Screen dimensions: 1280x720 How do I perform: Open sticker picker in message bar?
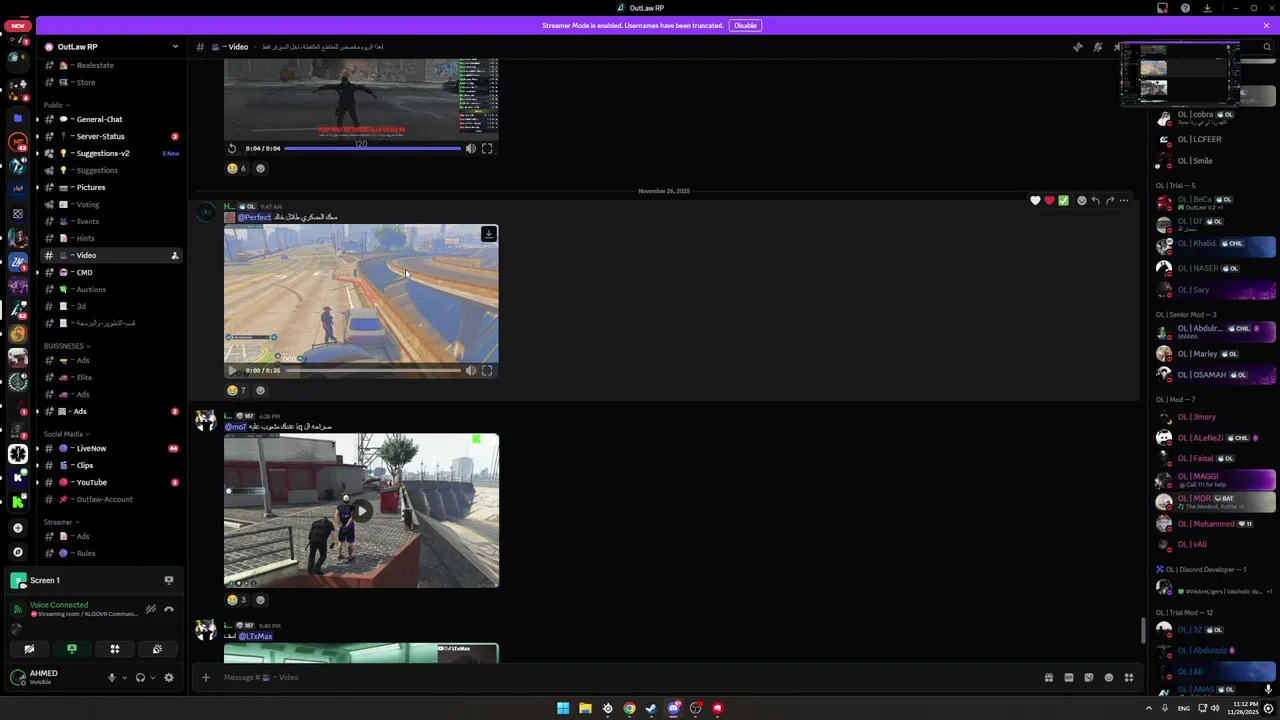pyautogui.click(x=1089, y=677)
